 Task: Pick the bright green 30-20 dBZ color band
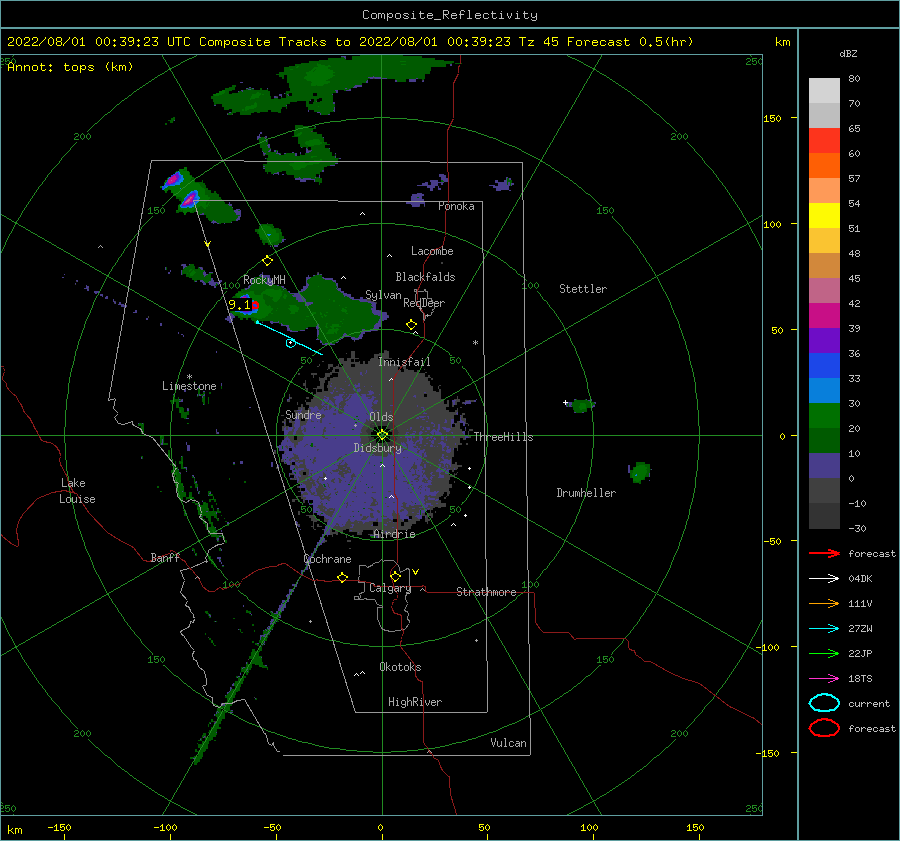pos(824,416)
